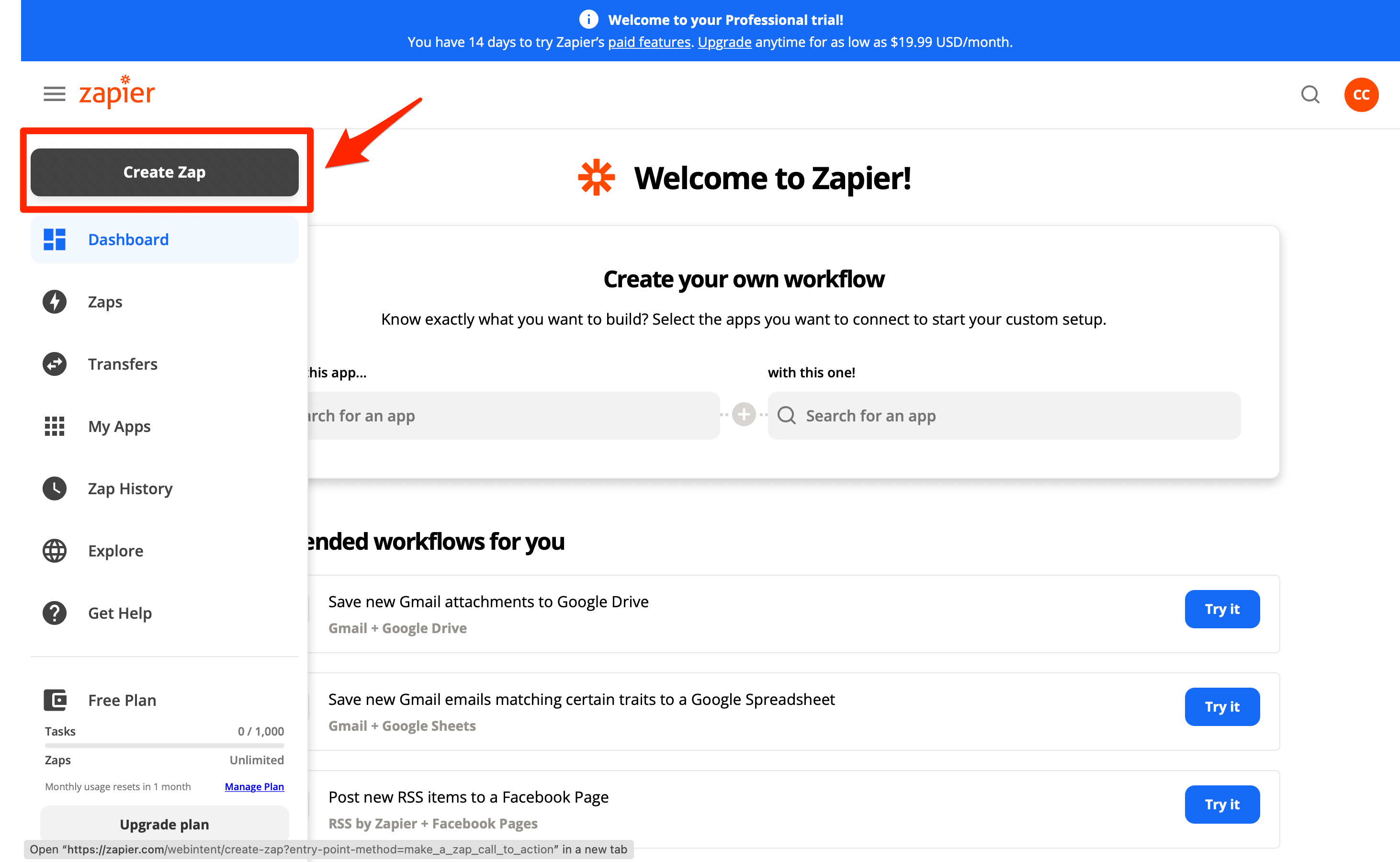Image resolution: width=1400 pixels, height=862 pixels.
Task: Click the Transfers arrows icon
Action: click(54, 364)
